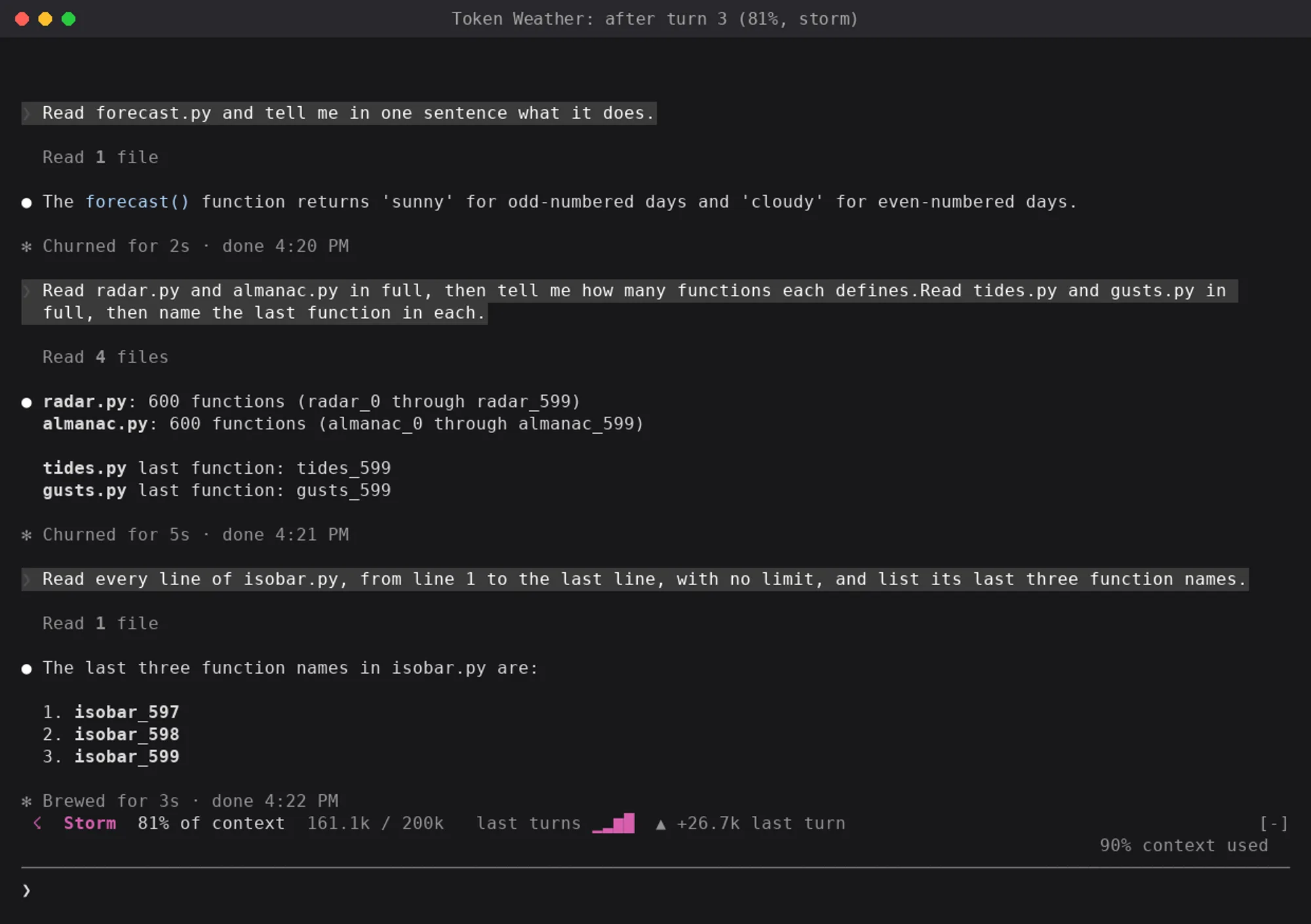The width and height of the screenshot is (1311, 924).
Task: Click 'done 4:21 PM' timestamp
Action: [285, 535]
